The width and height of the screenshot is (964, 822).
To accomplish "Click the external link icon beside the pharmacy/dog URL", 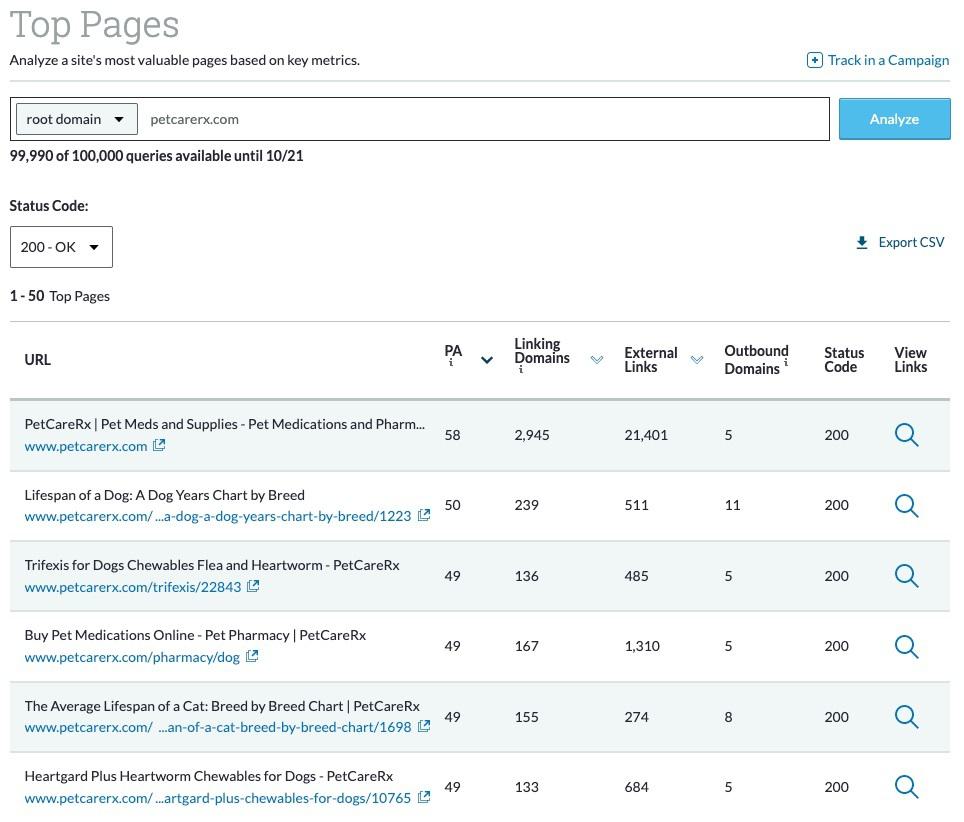I will click(252, 657).
